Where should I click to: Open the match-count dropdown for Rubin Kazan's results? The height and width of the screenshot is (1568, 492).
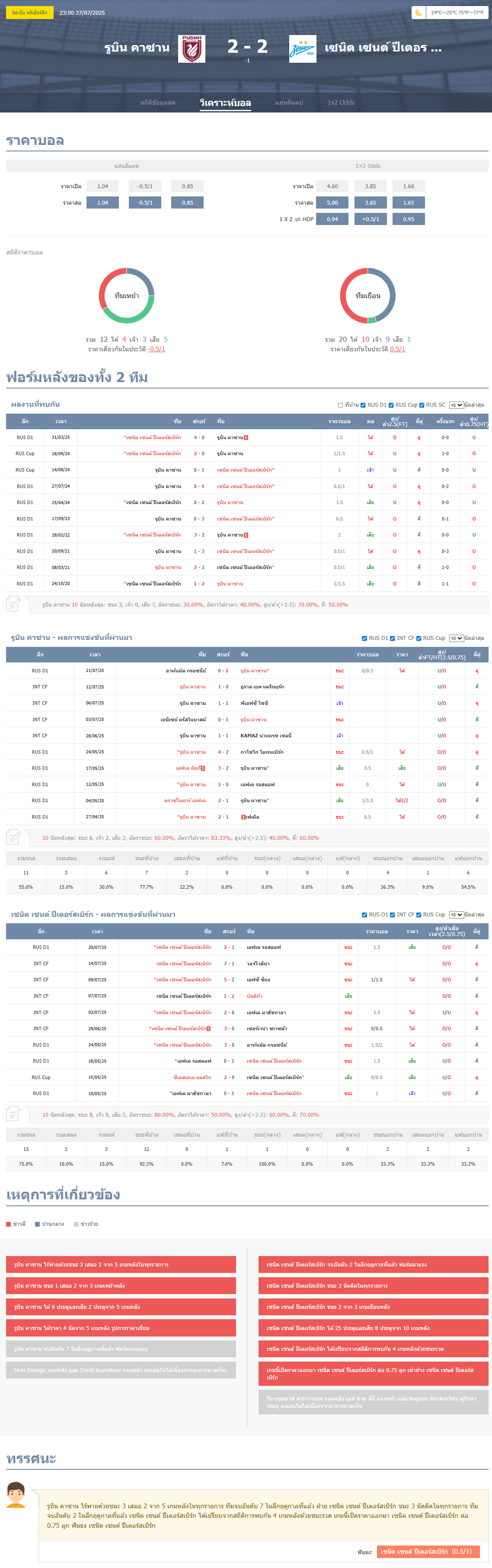coord(456,639)
